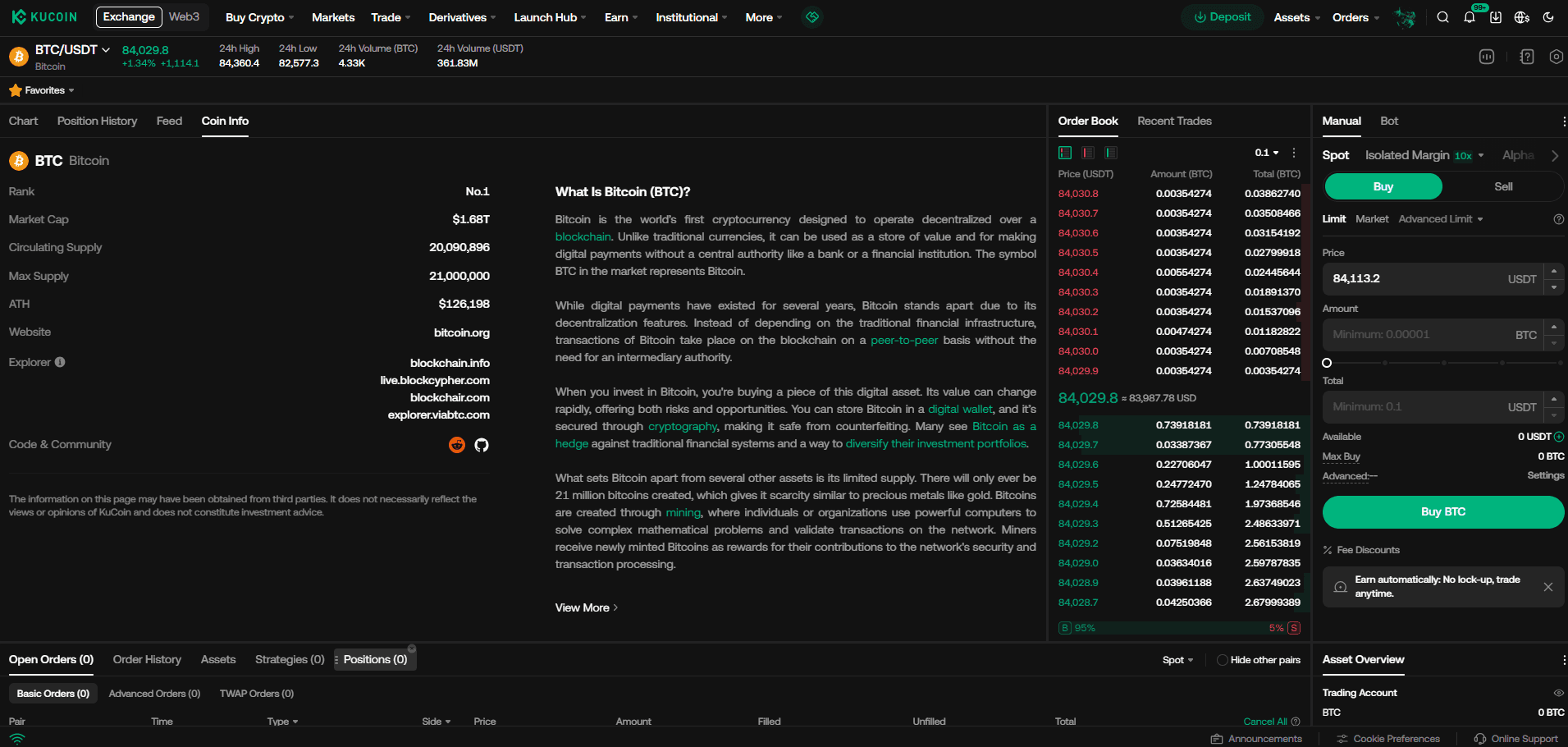The height and width of the screenshot is (747, 1568).
Task: Toggle dark mode moon icon
Action: click(x=1548, y=17)
